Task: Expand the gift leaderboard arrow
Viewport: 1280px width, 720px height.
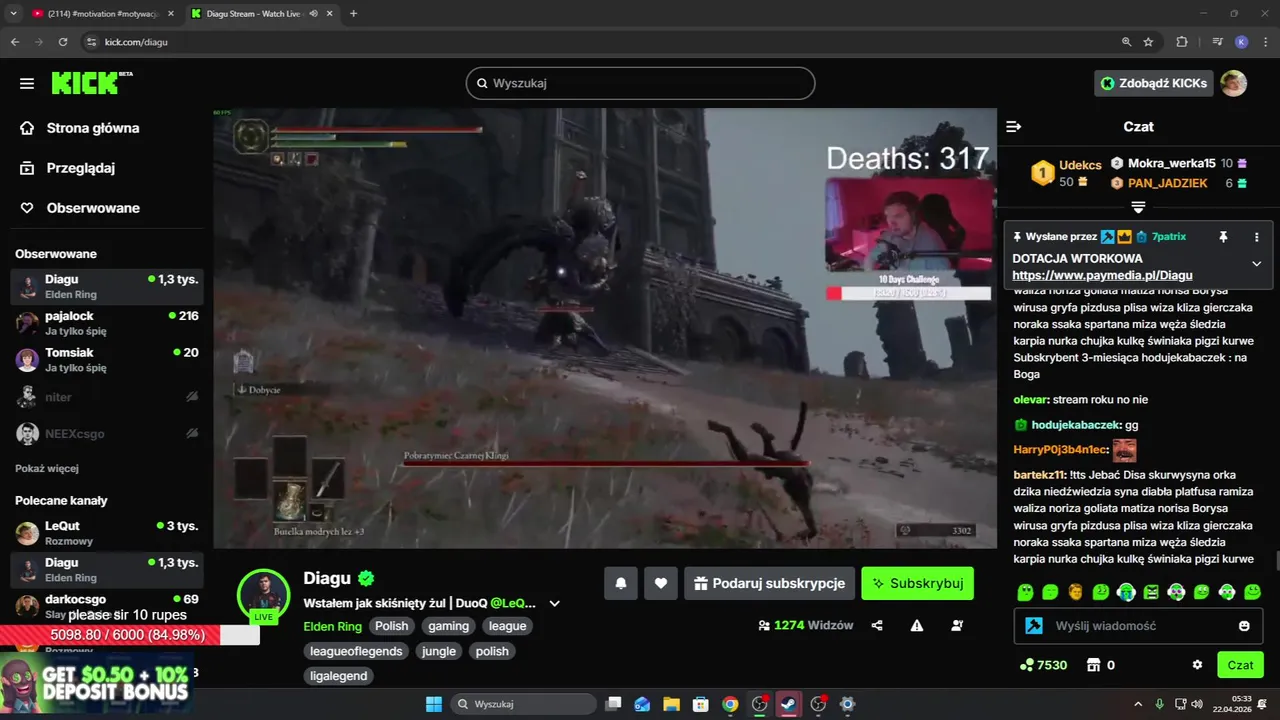Action: pyautogui.click(x=1138, y=207)
